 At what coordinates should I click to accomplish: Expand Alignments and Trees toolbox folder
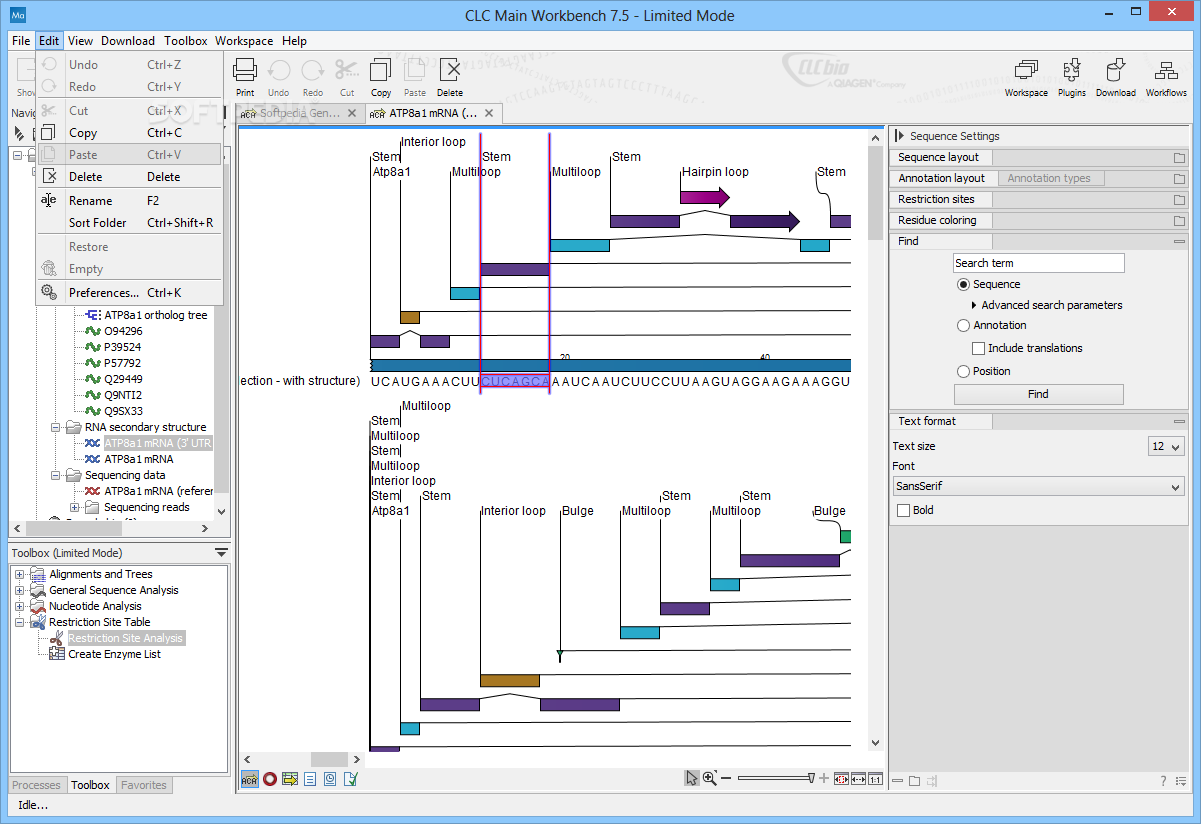(19, 574)
